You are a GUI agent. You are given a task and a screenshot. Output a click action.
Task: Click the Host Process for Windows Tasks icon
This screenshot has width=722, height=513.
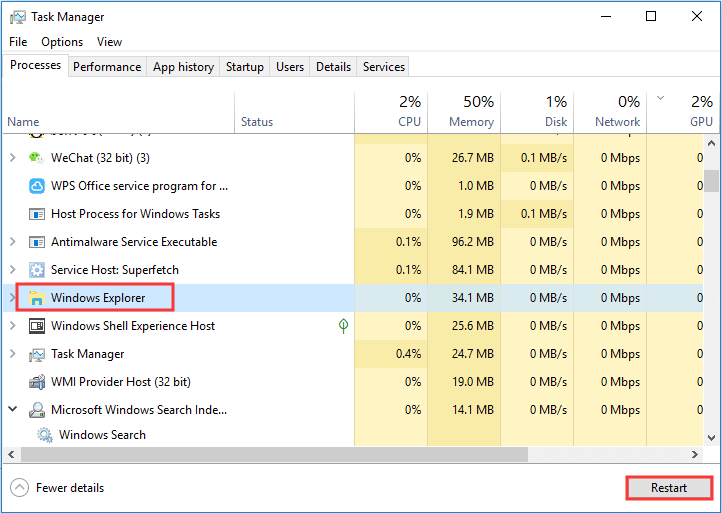coord(36,214)
